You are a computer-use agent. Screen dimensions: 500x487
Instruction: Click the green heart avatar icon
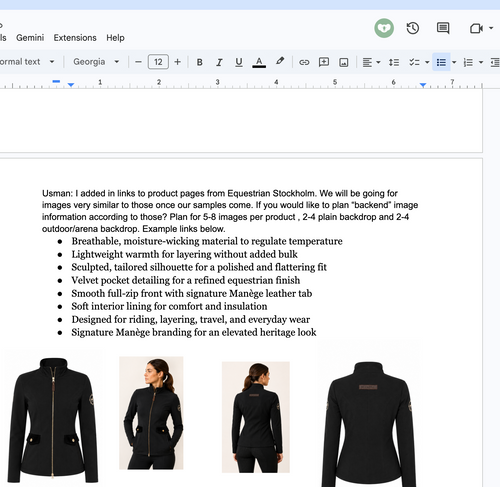(x=384, y=28)
